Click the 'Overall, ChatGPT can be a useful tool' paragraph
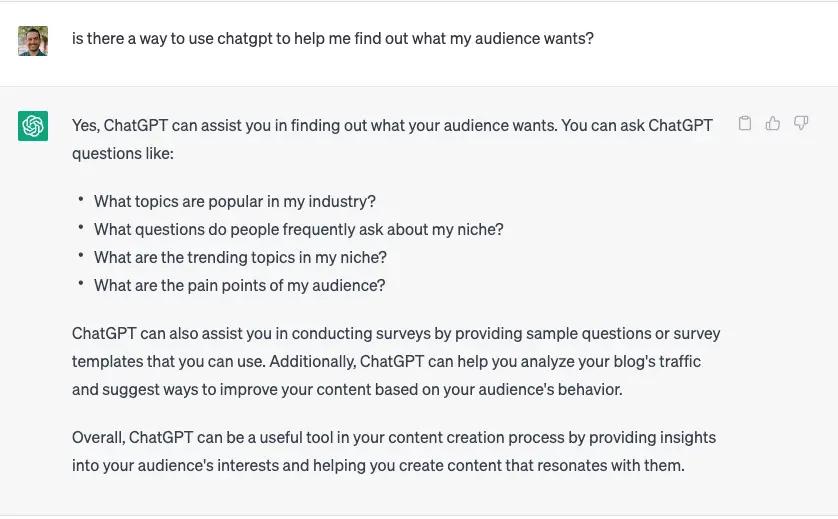The image size is (838, 519). click(394, 451)
